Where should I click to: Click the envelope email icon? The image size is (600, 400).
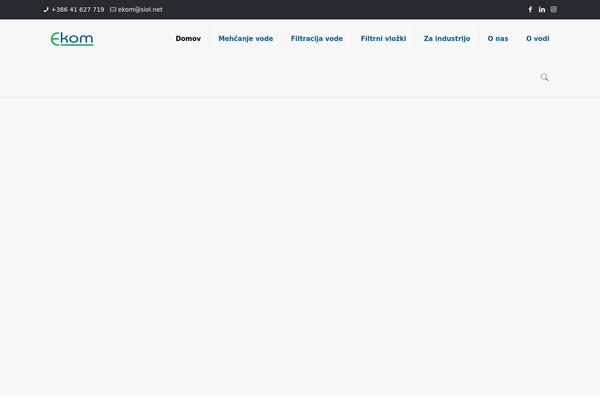(113, 10)
